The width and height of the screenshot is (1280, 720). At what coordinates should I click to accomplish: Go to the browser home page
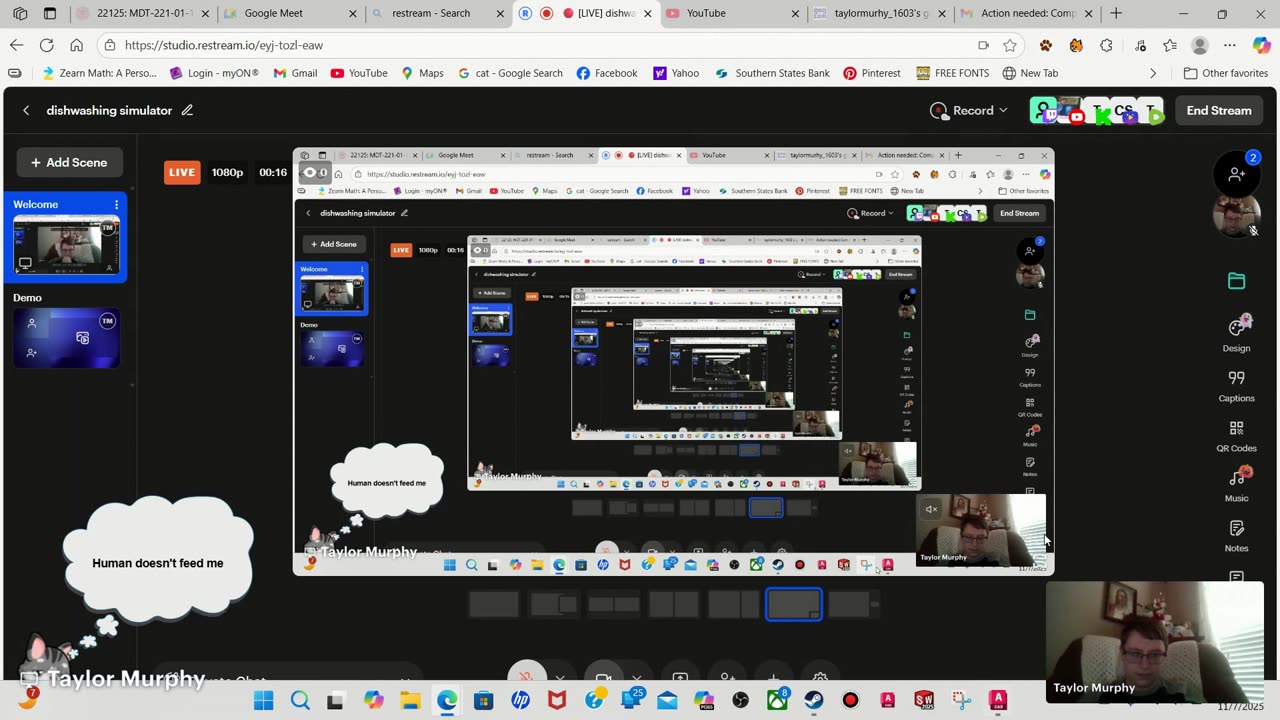pos(76,45)
